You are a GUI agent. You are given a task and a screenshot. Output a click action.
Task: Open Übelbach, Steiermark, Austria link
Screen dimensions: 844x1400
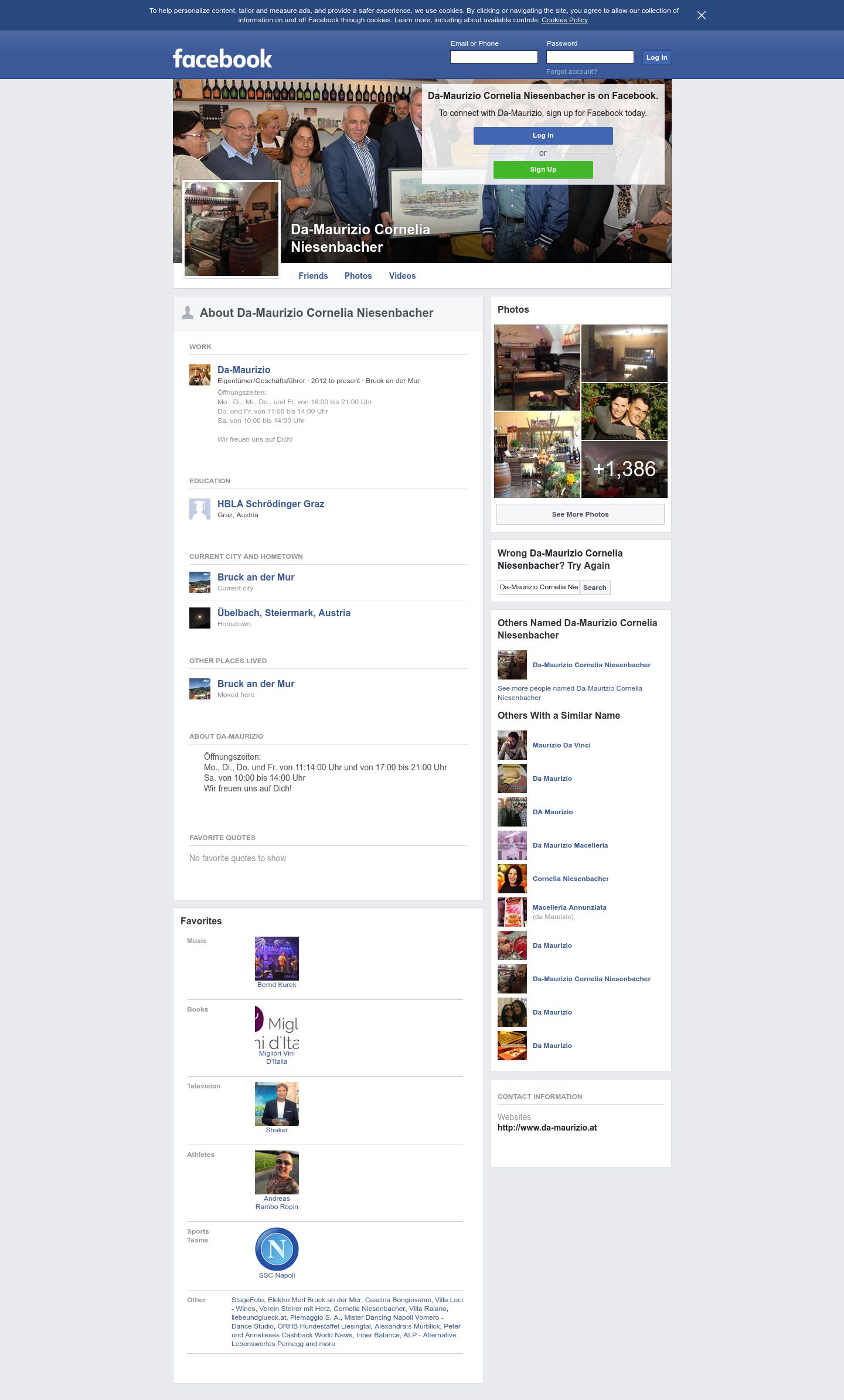[284, 613]
